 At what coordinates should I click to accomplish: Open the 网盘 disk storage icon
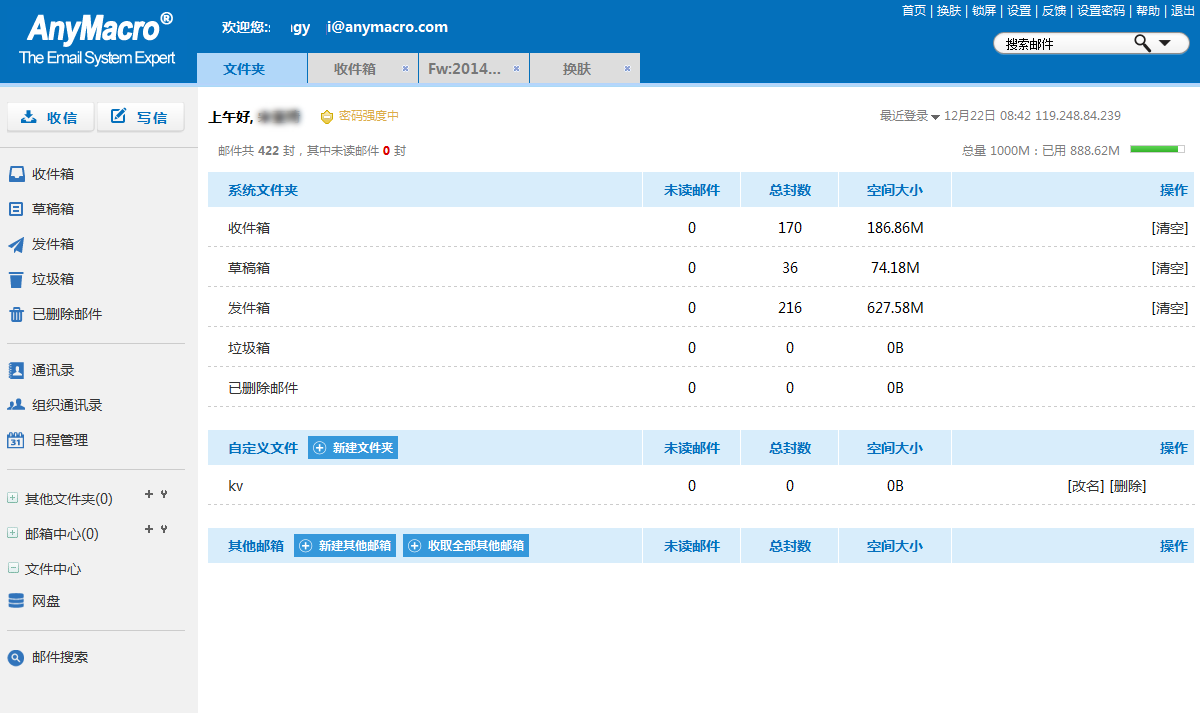pyautogui.click(x=16, y=601)
